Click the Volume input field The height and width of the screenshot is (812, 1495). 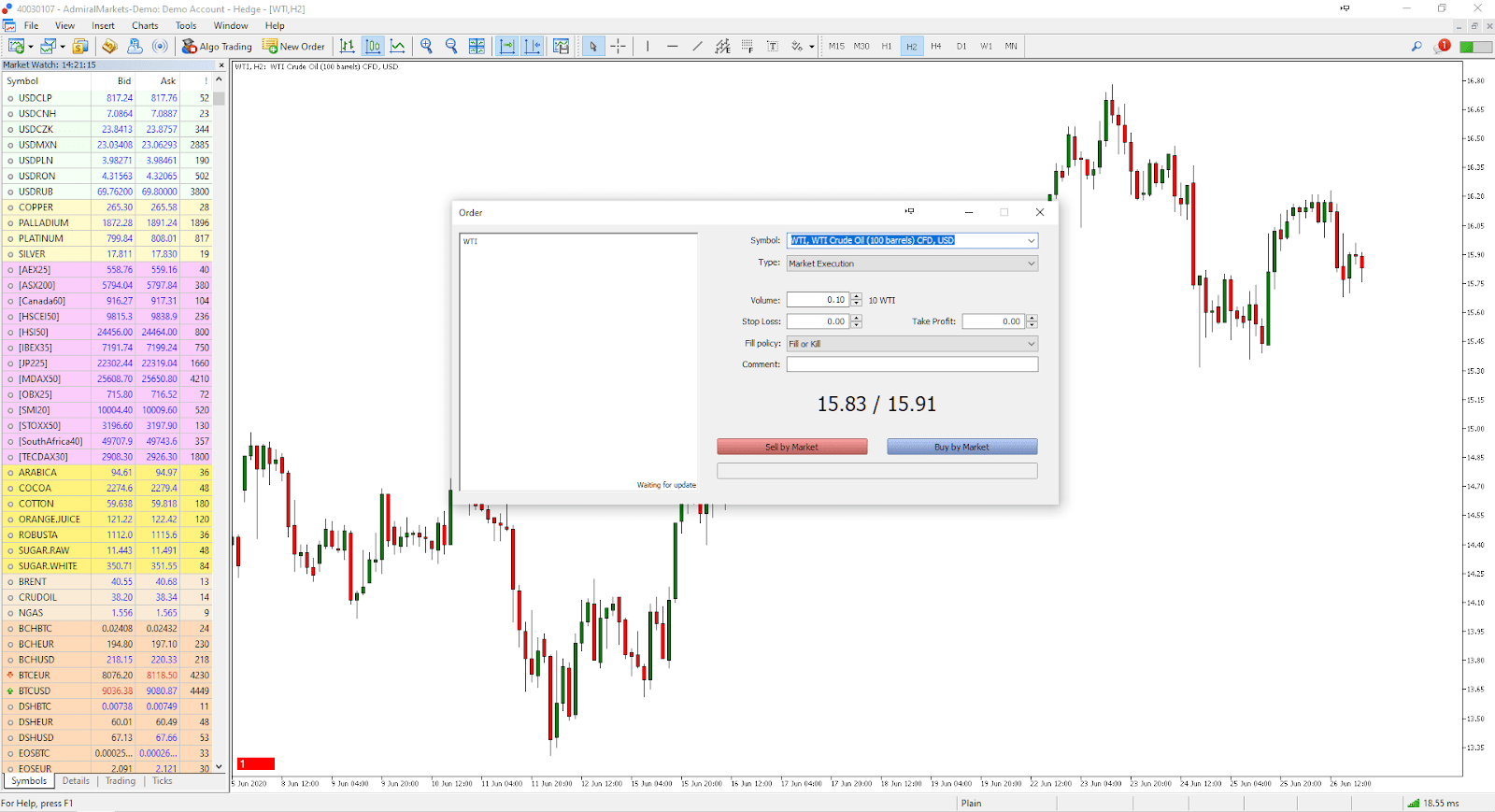(818, 300)
